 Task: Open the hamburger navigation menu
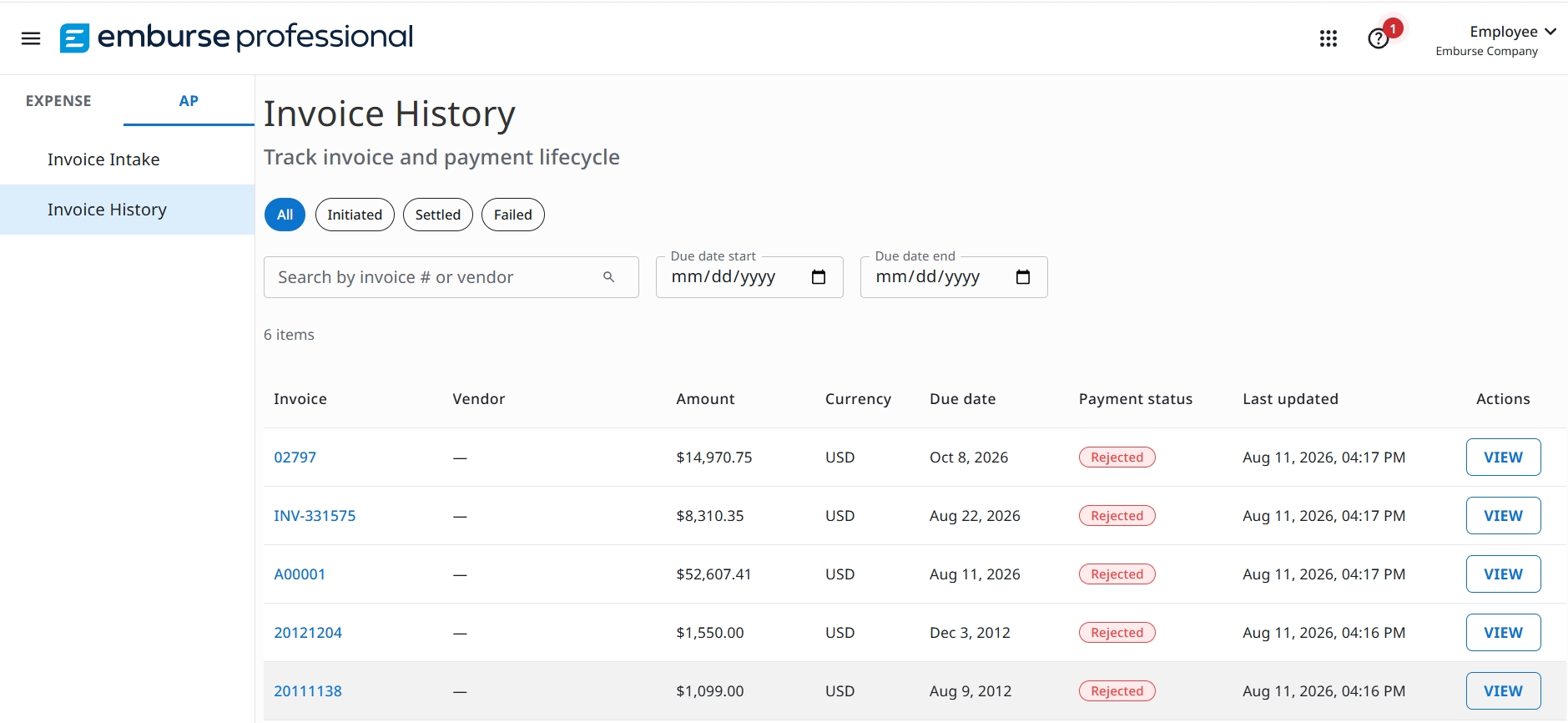tap(31, 38)
